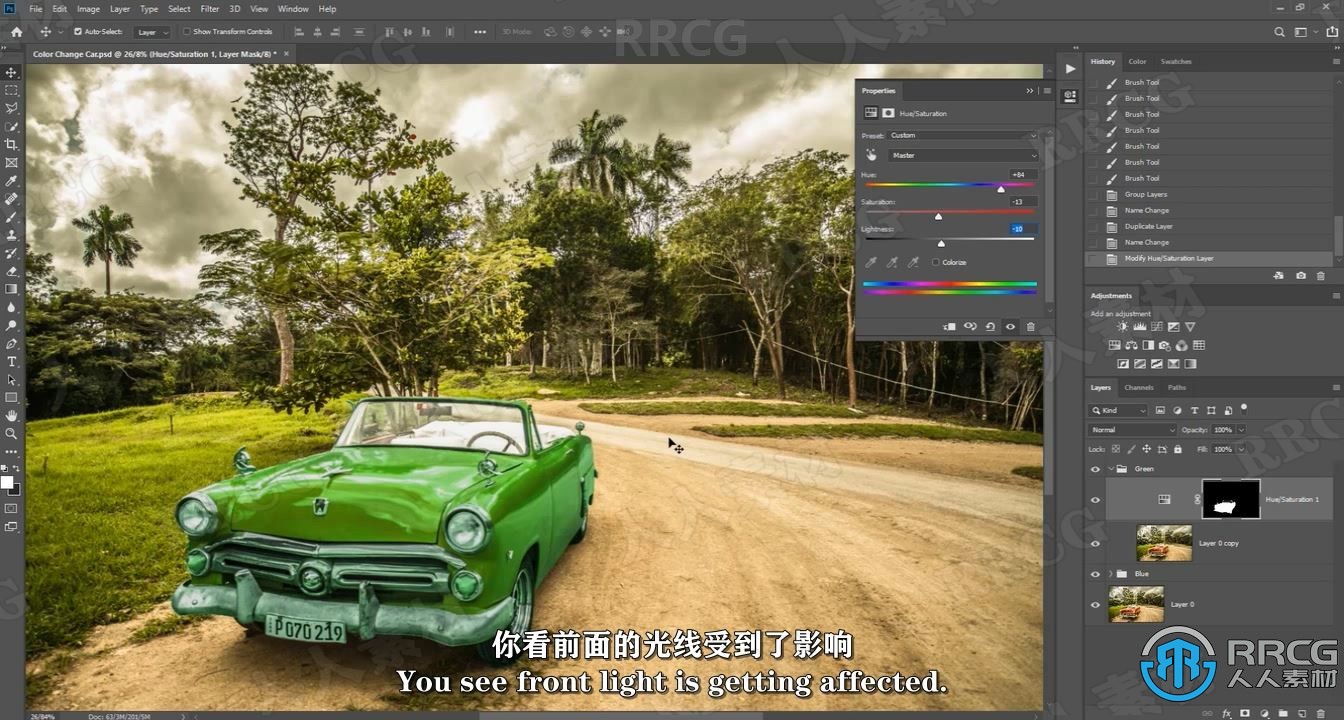
Task: Open the Normal blend mode dropdown
Action: click(1133, 430)
